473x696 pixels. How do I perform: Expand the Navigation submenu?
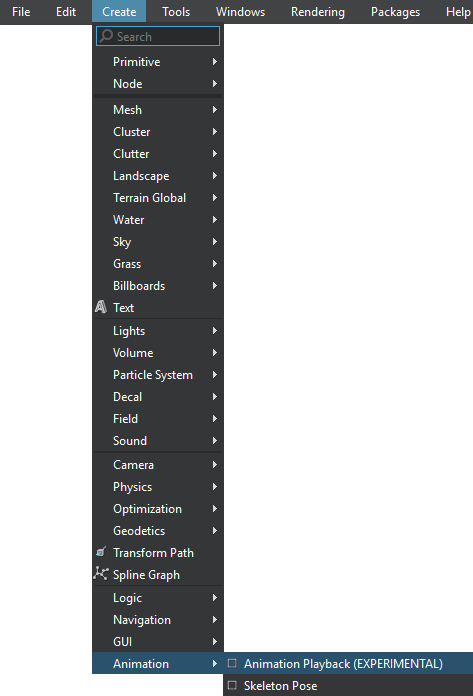[158, 620]
